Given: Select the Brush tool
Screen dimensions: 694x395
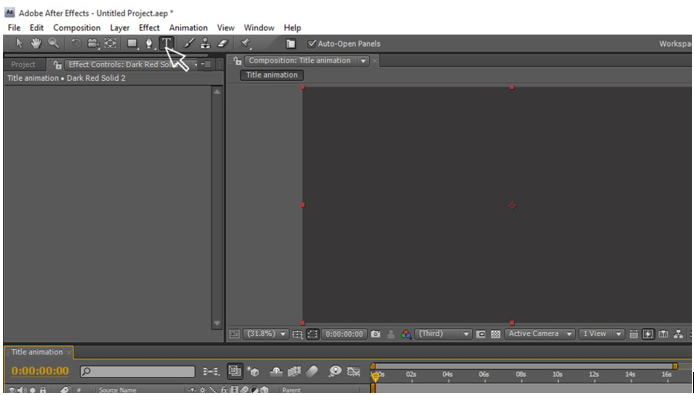Looking at the screenshot, I should (x=189, y=43).
